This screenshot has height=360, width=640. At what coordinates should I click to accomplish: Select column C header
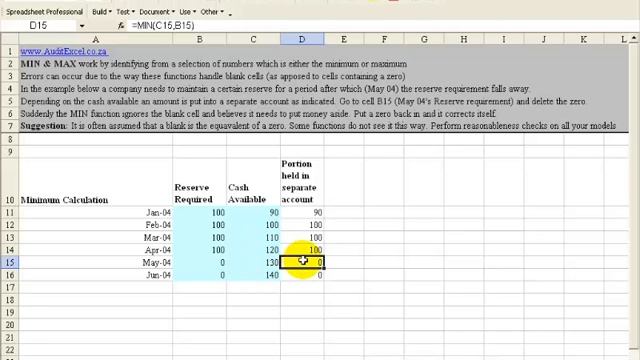pos(253,40)
